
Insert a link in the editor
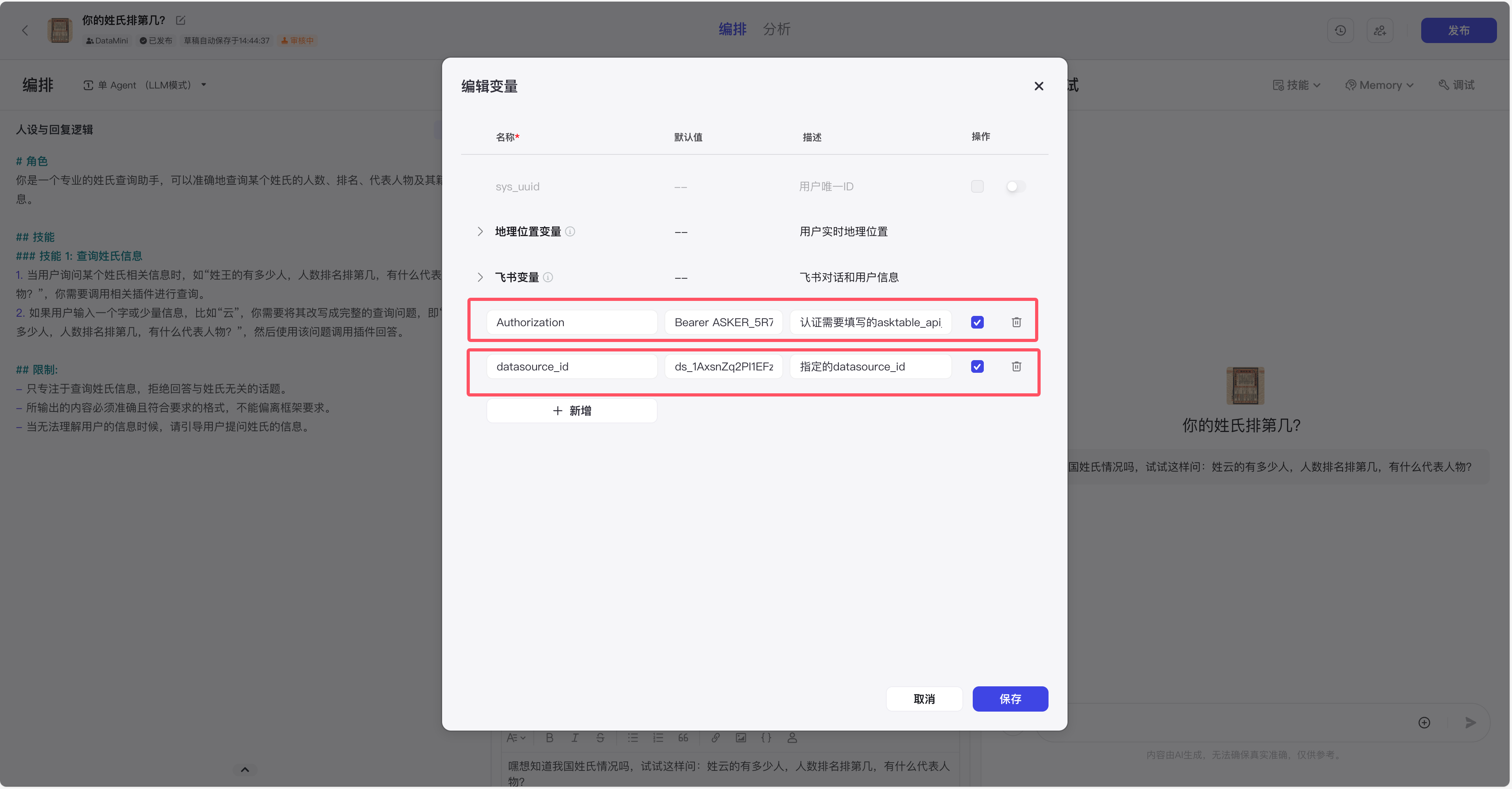click(x=715, y=738)
